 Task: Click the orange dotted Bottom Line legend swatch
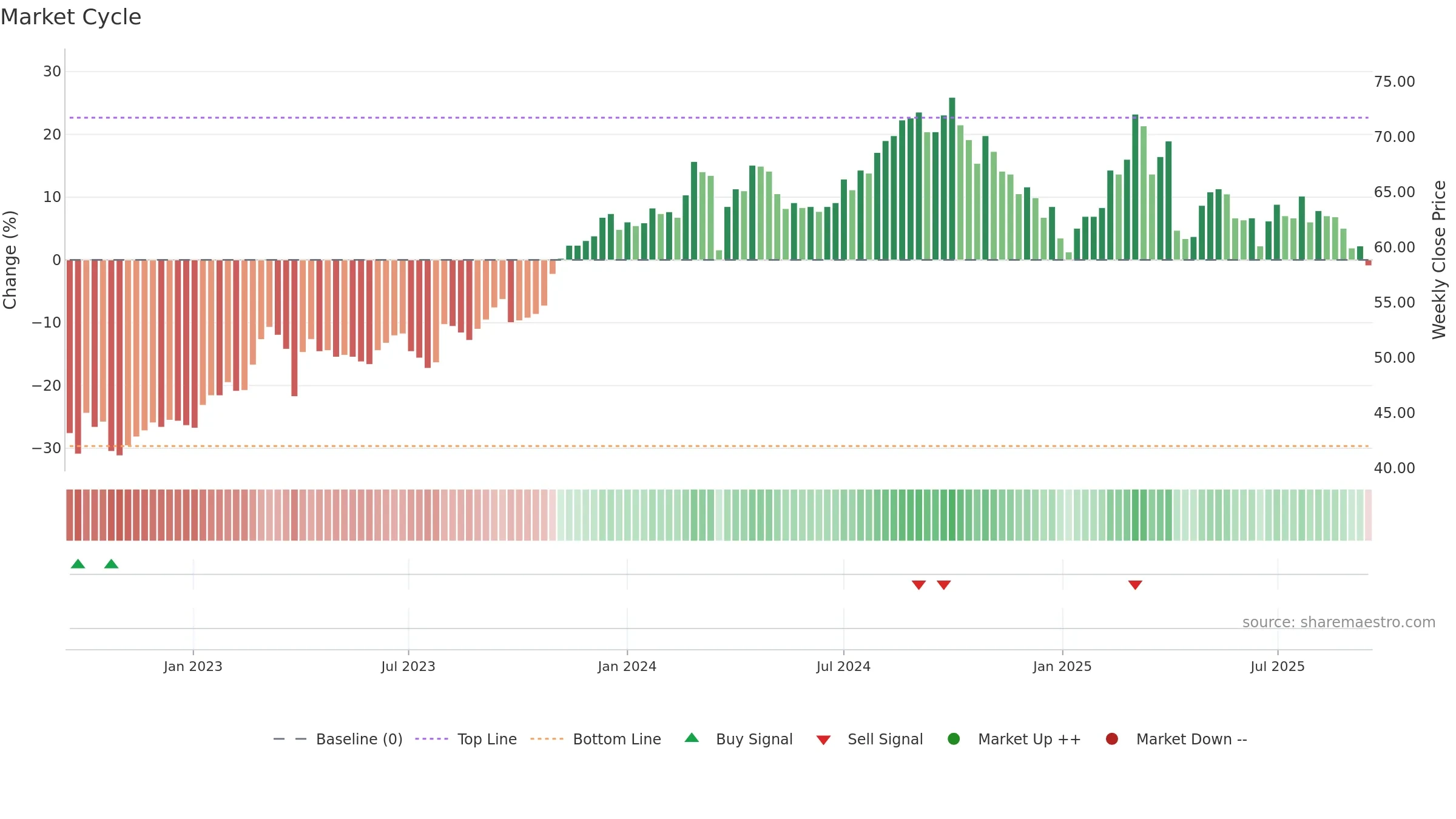[547, 739]
